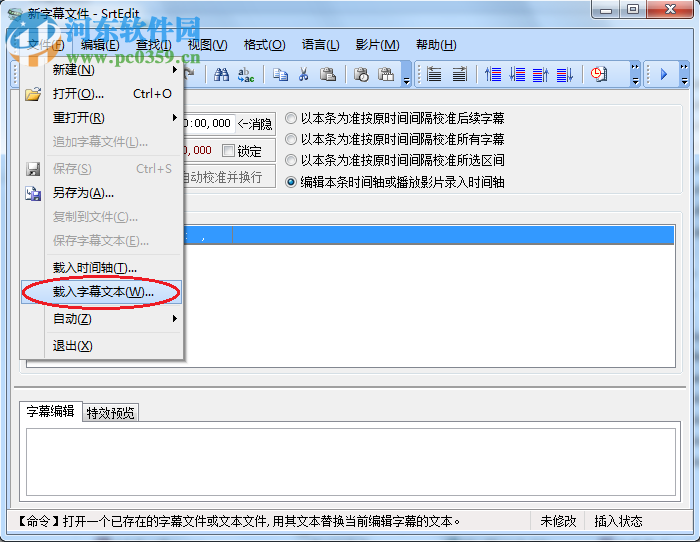Open the 帮助(H) menu
The height and width of the screenshot is (542, 700).
click(x=436, y=45)
